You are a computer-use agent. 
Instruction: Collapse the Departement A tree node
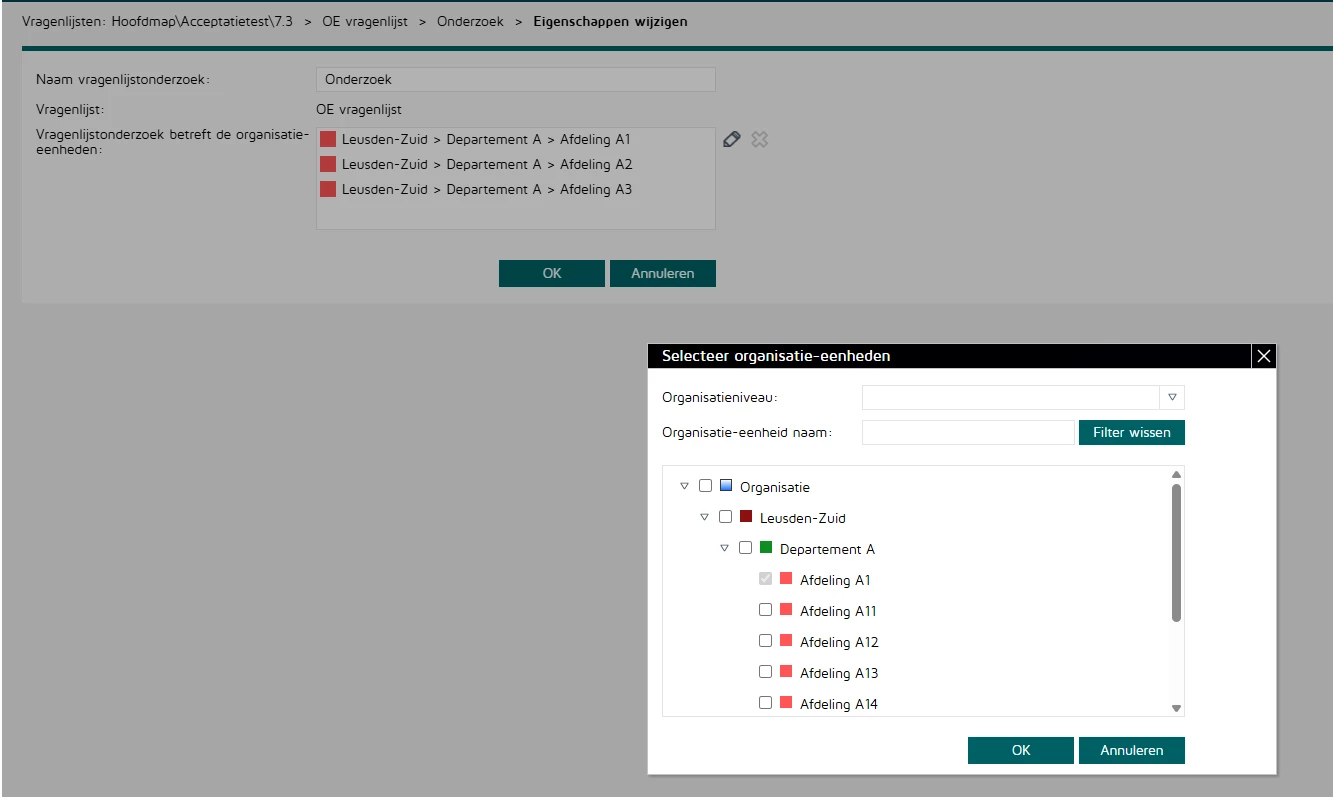[725, 549]
